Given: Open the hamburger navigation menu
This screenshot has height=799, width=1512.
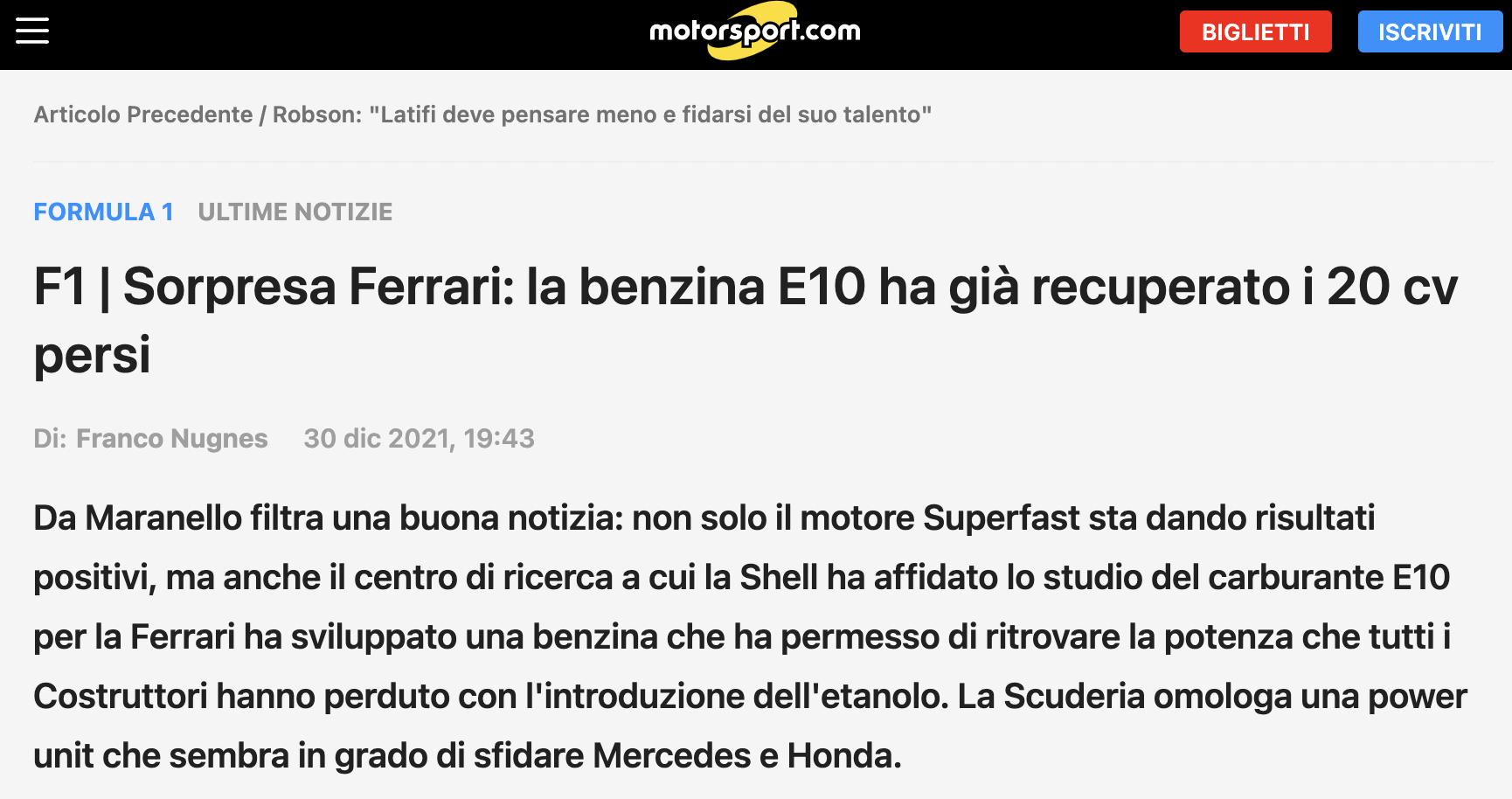Looking at the screenshot, I should click(32, 31).
